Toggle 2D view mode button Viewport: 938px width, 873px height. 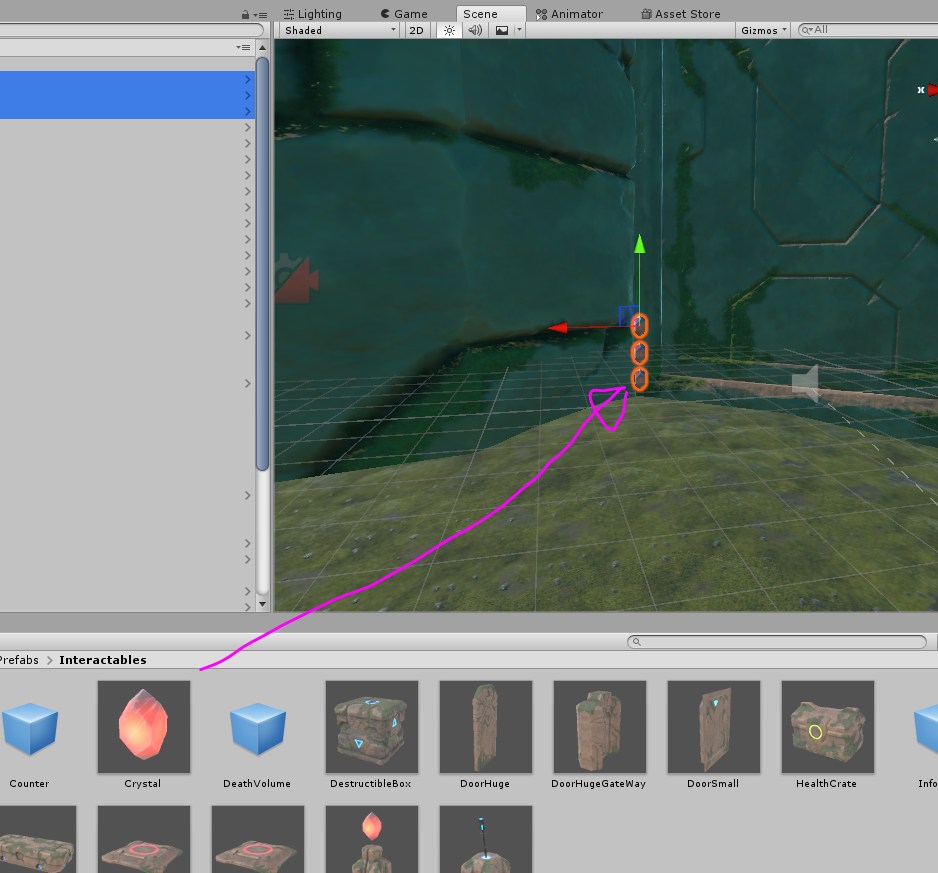416,31
